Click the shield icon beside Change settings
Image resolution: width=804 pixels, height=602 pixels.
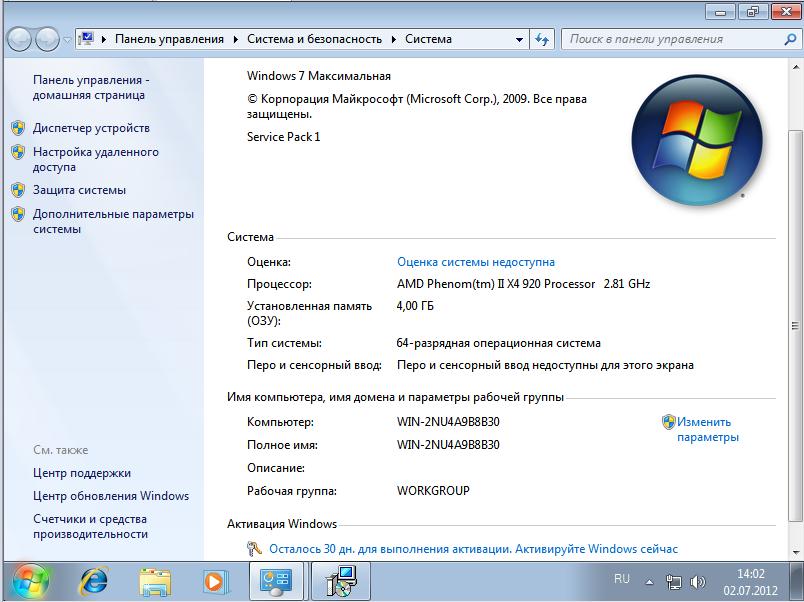[669, 422]
